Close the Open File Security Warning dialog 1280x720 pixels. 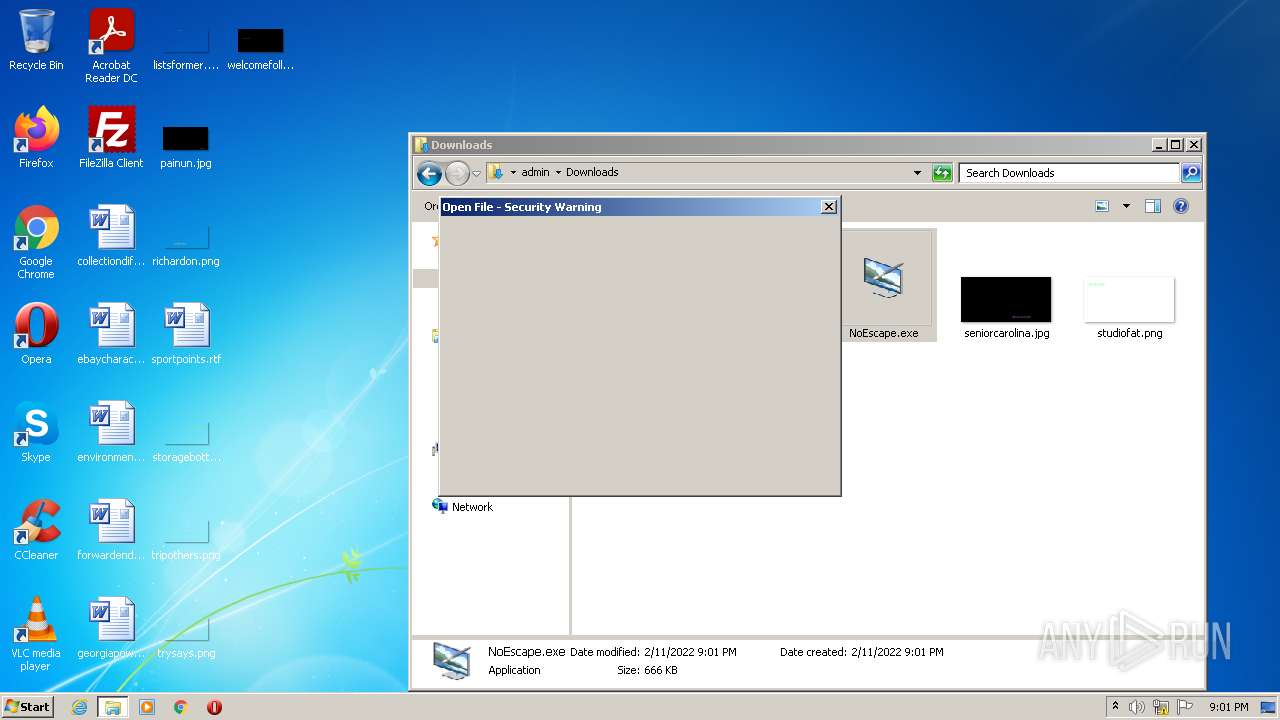click(x=828, y=207)
